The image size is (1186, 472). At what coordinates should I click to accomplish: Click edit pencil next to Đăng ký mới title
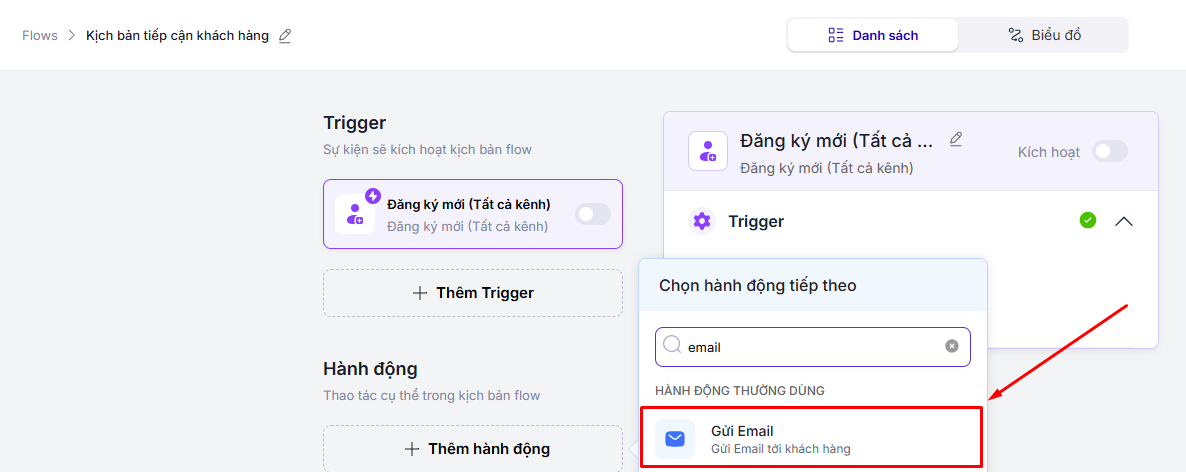pyautogui.click(x=956, y=139)
